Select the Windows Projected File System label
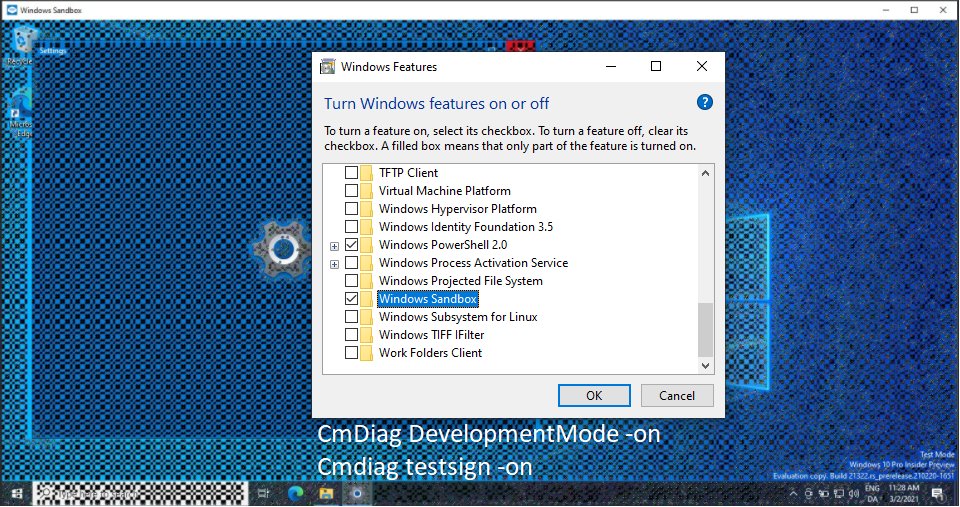960x507 pixels. click(x=460, y=281)
